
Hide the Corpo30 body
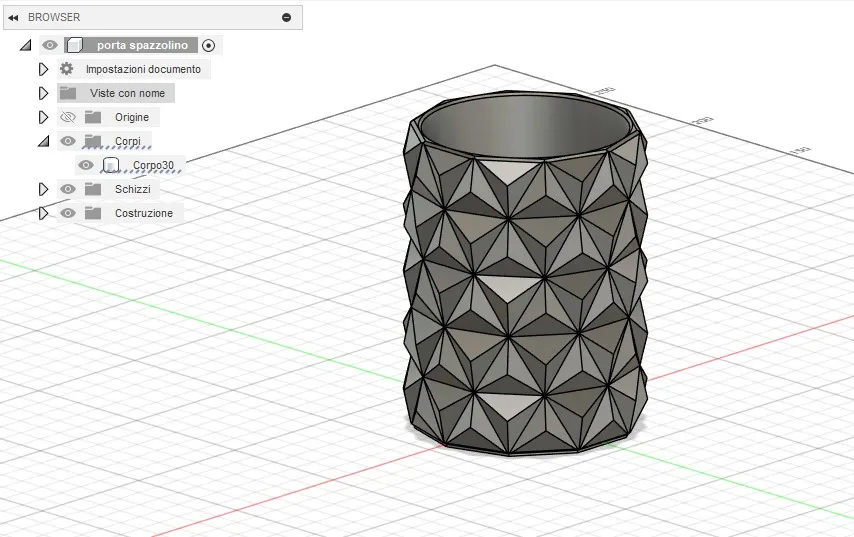(x=86, y=165)
